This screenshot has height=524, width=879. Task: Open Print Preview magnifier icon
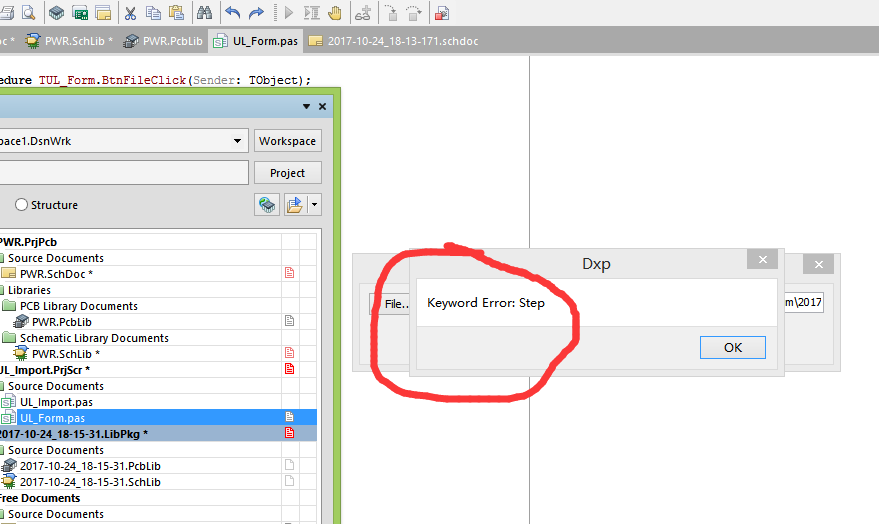click(x=29, y=12)
